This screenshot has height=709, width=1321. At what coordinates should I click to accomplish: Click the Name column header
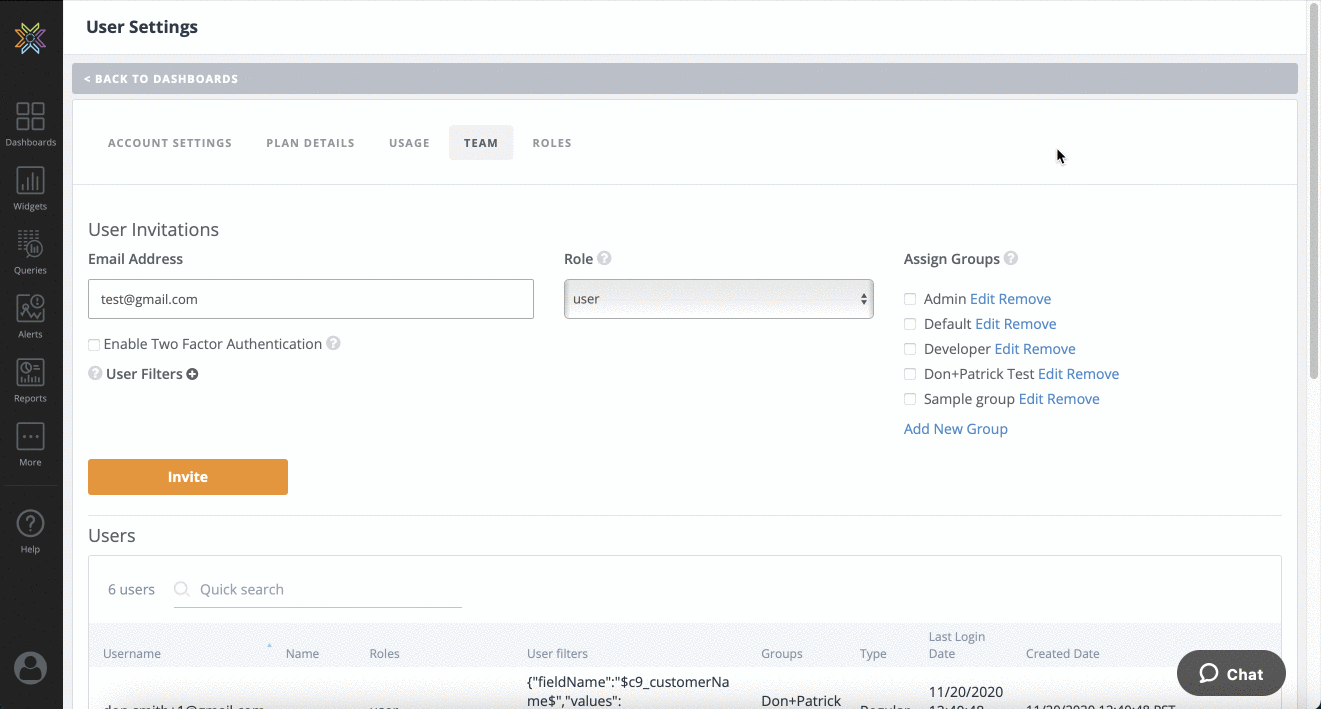[302, 654]
